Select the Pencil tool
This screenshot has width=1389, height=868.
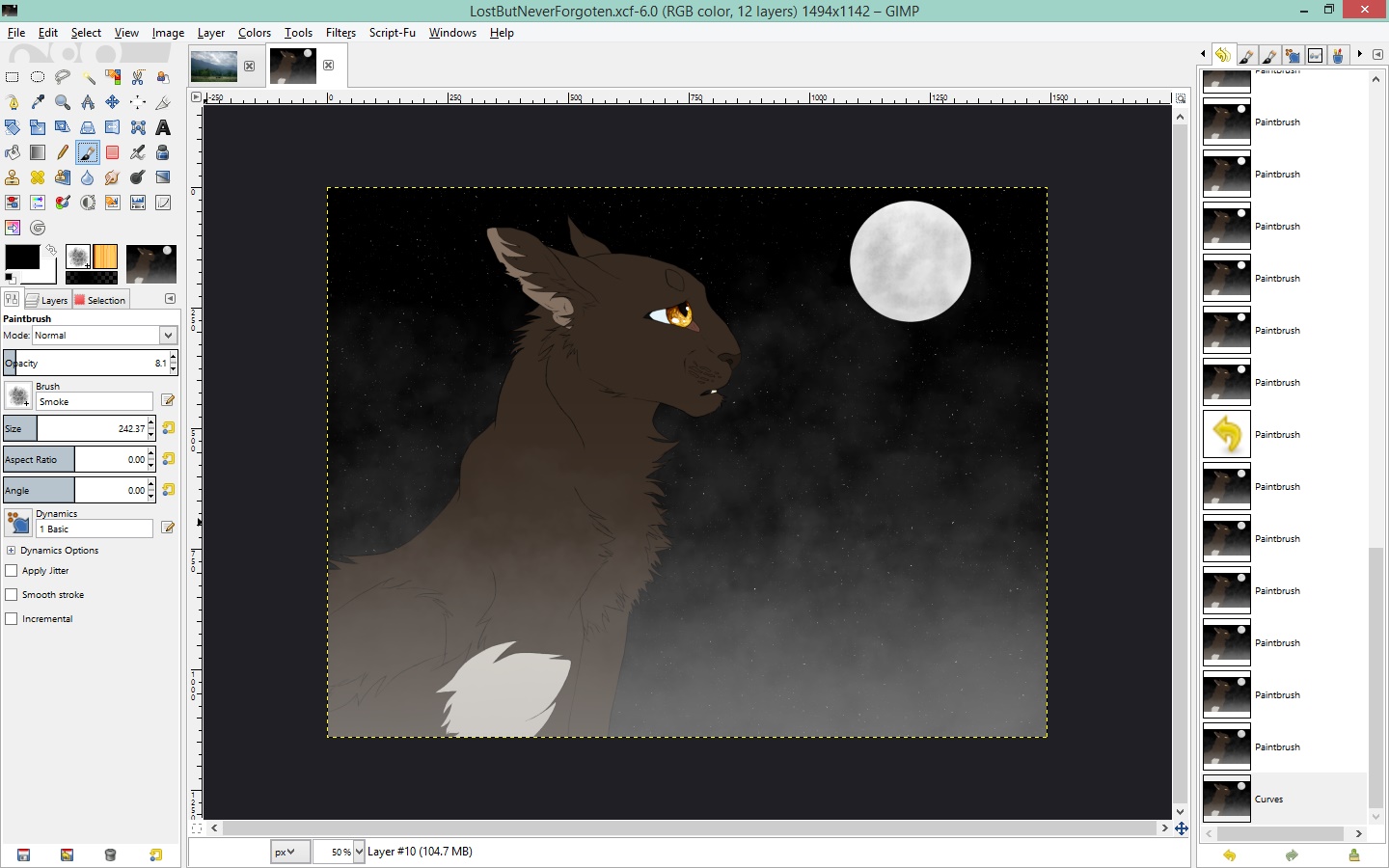tap(63, 152)
